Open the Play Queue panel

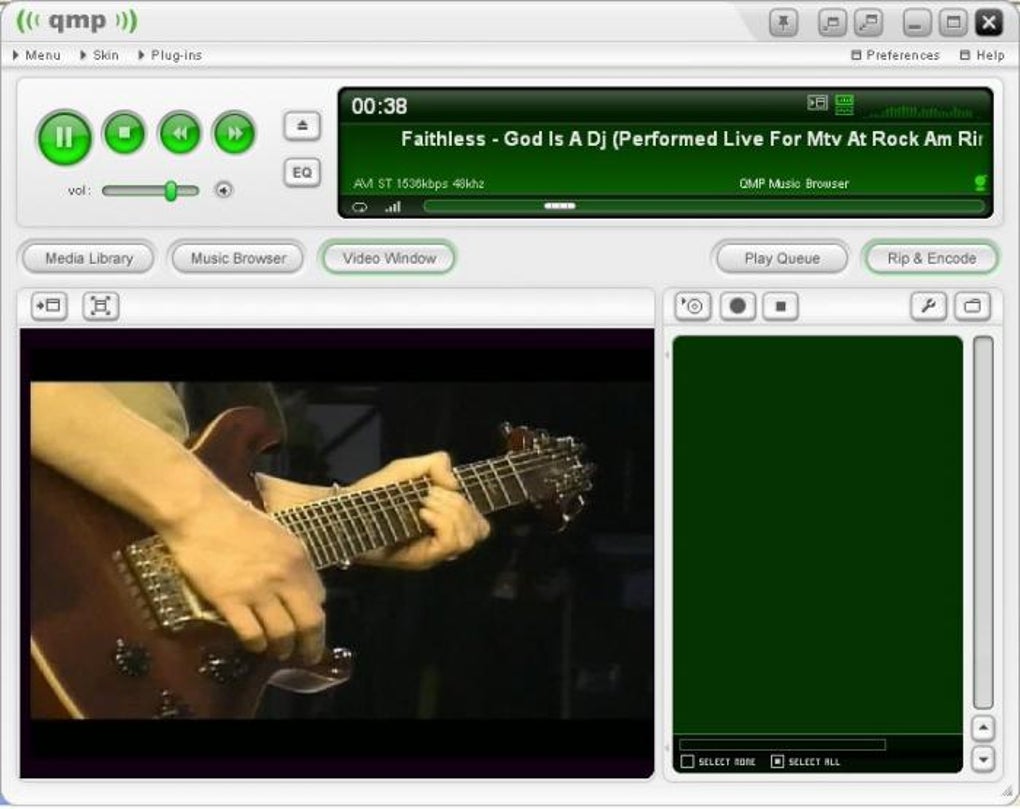point(782,258)
